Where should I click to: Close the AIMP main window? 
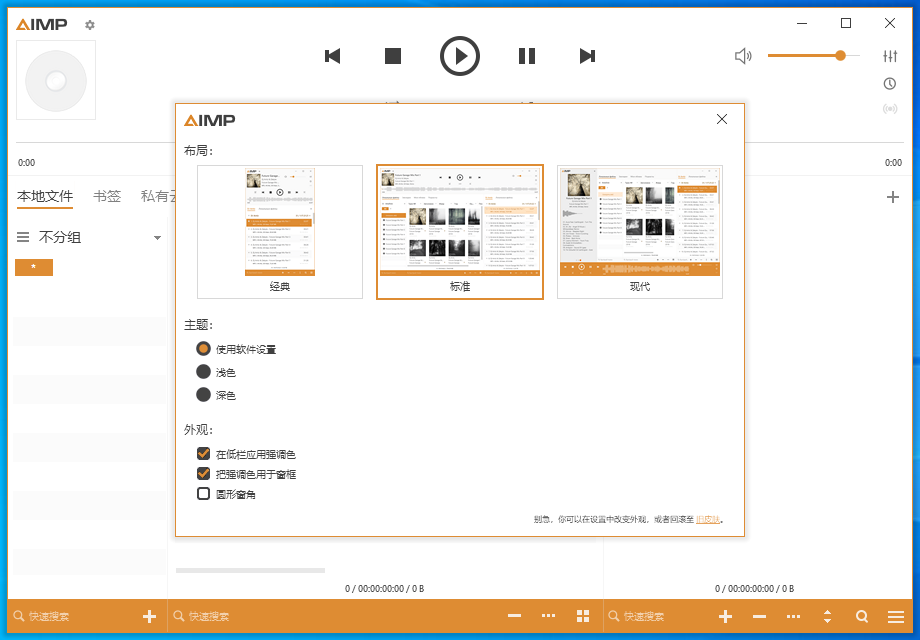click(889, 23)
